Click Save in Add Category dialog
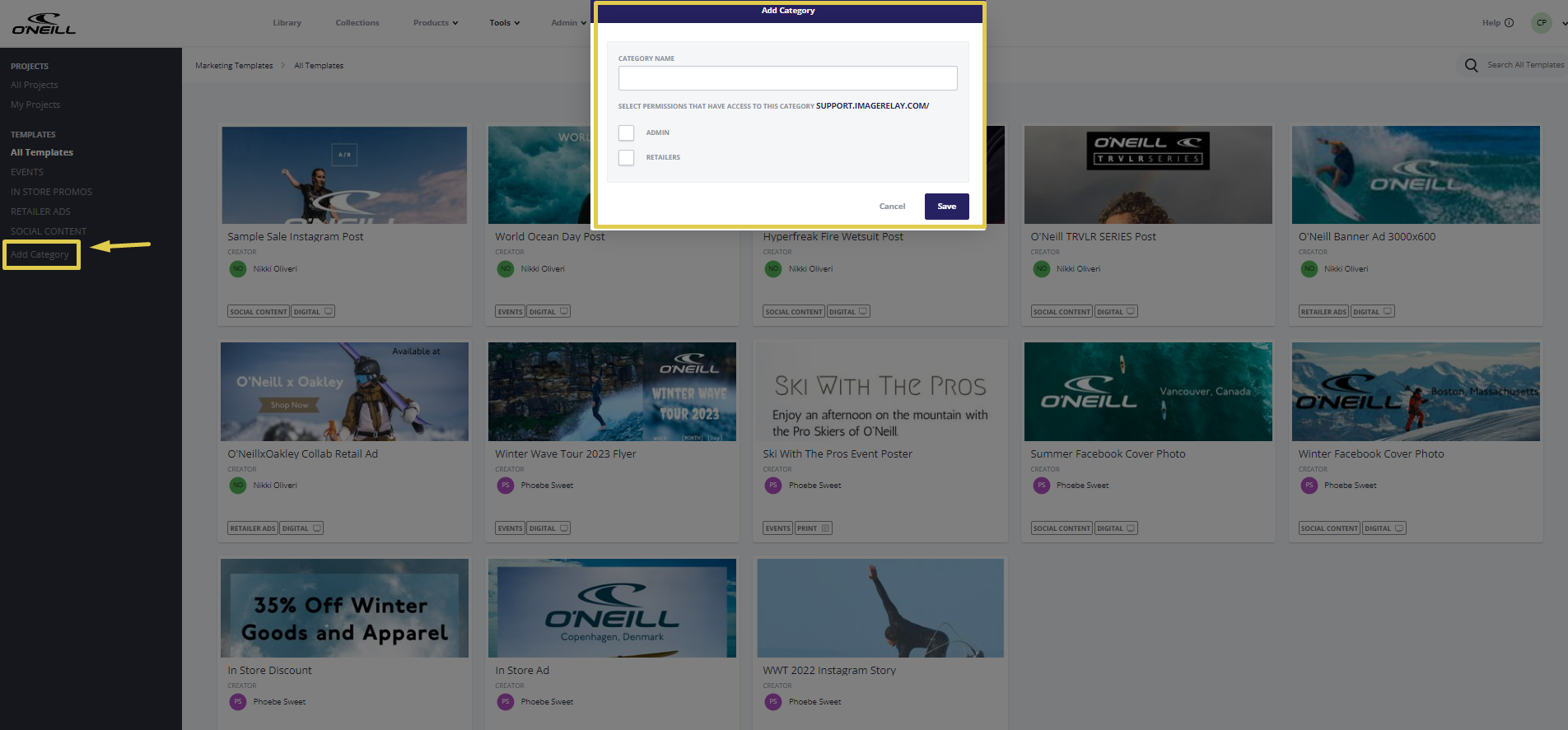The height and width of the screenshot is (730, 1568). tap(946, 207)
